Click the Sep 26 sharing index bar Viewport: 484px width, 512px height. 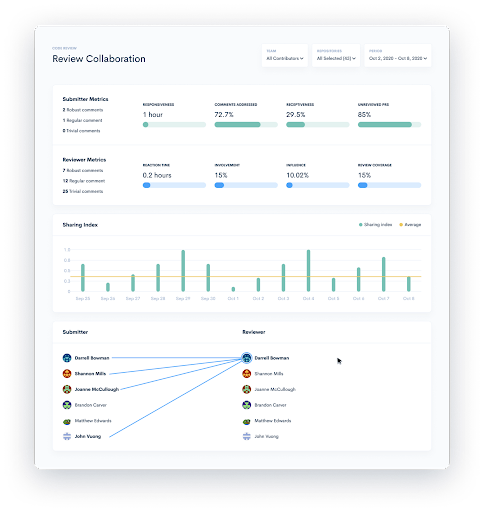[x=108, y=287]
